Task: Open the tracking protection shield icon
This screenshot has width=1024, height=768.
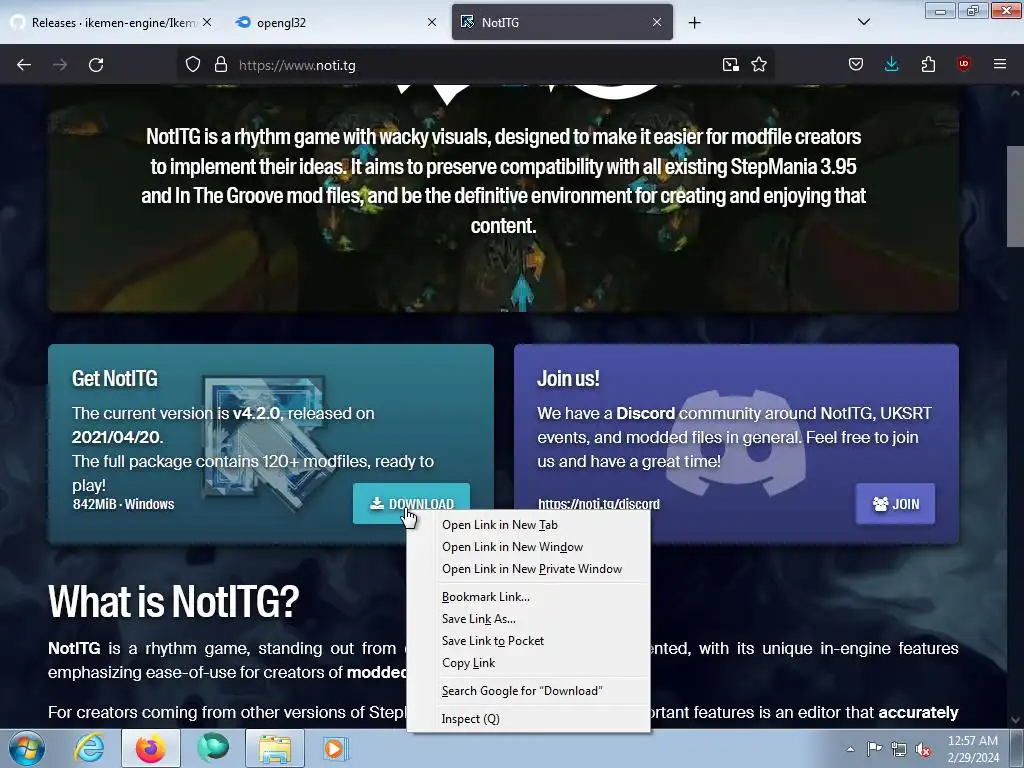Action: (x=193, y=65)
